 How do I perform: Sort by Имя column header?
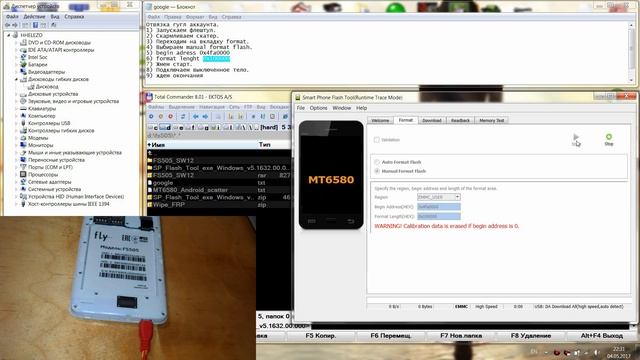(202, 145)
